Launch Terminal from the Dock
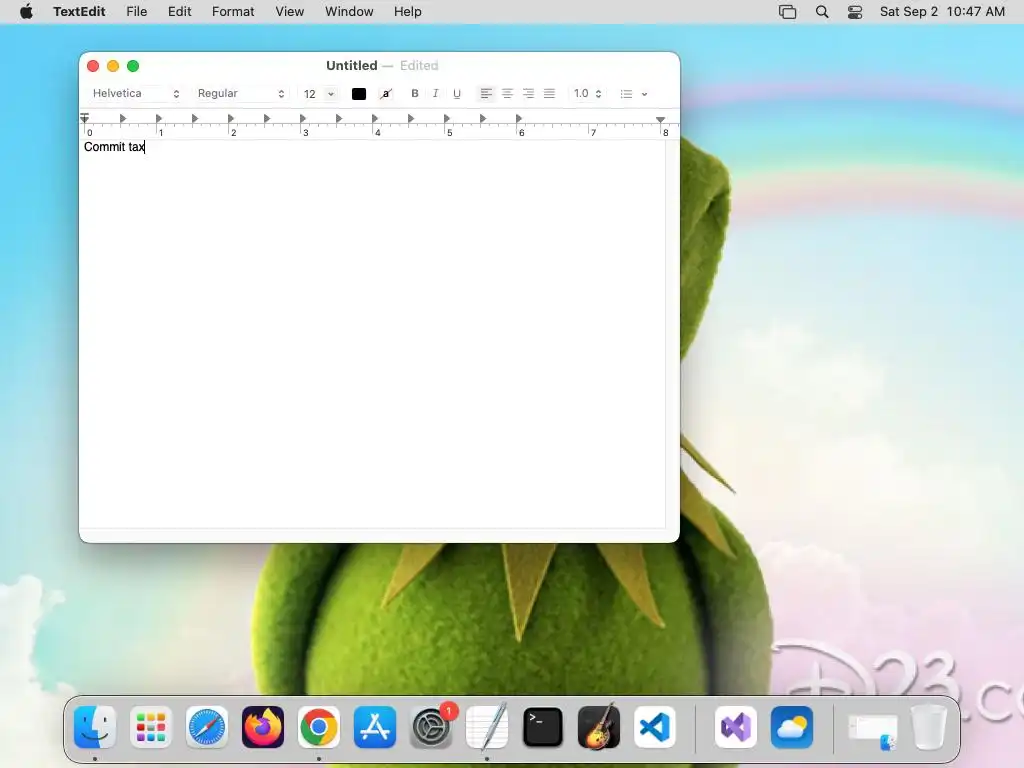Viewport: 1024px width, 768px height. click(x=543, y=727)
